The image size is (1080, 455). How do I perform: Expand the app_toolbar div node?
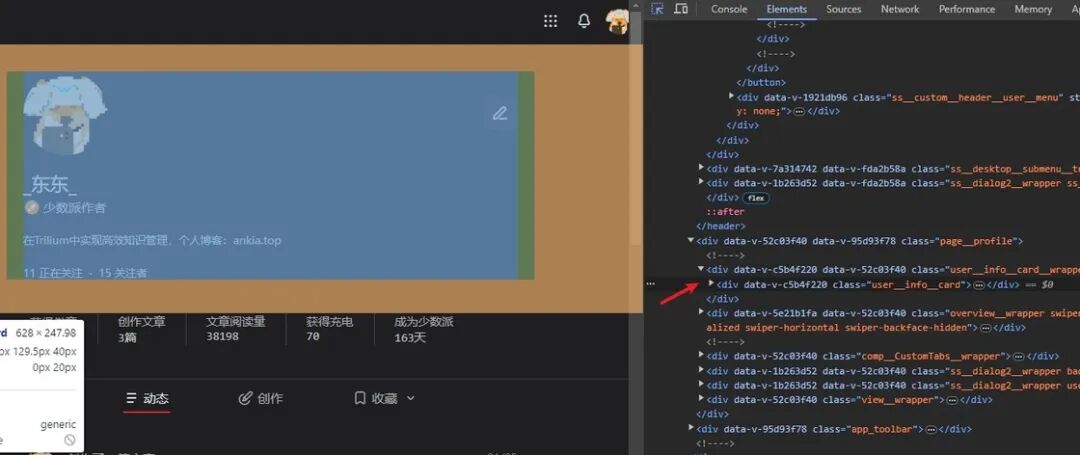pyautogui.click(x=691, y=427)
